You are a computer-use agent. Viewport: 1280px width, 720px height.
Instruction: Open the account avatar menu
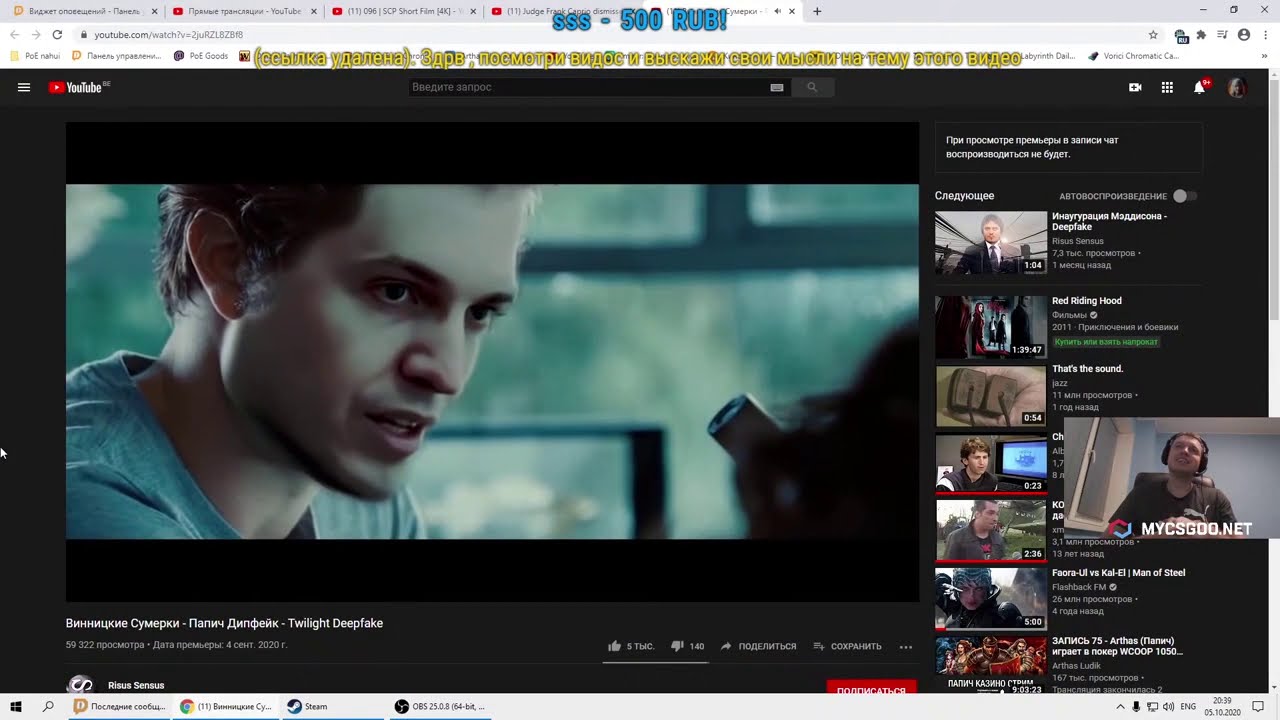click(x=1237, y=87)
